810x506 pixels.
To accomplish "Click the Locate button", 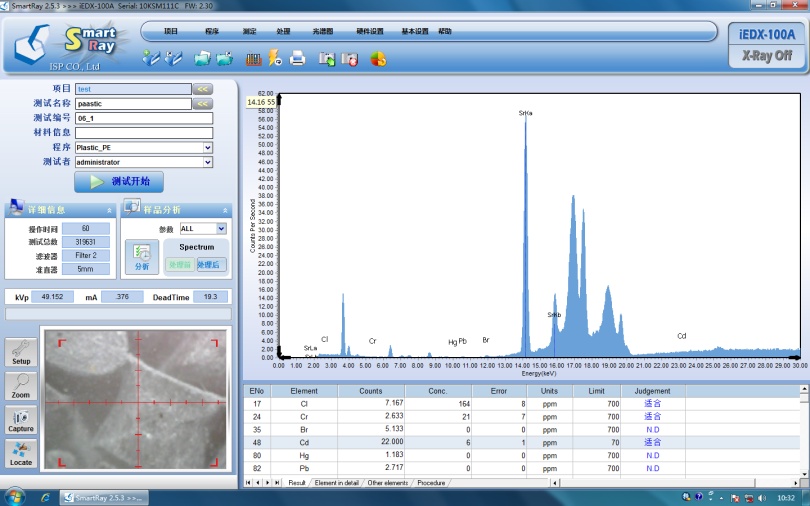I will point(21,454).
